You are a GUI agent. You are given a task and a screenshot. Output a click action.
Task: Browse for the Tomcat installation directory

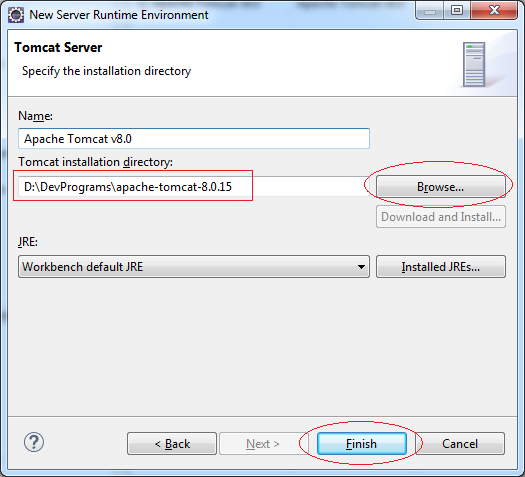pyautogui.click(x=441, y=186)
